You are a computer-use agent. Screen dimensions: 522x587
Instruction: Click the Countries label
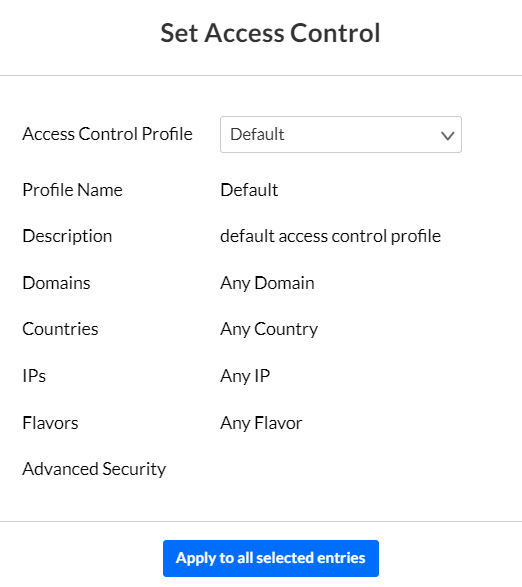click(x=60, y=329)
